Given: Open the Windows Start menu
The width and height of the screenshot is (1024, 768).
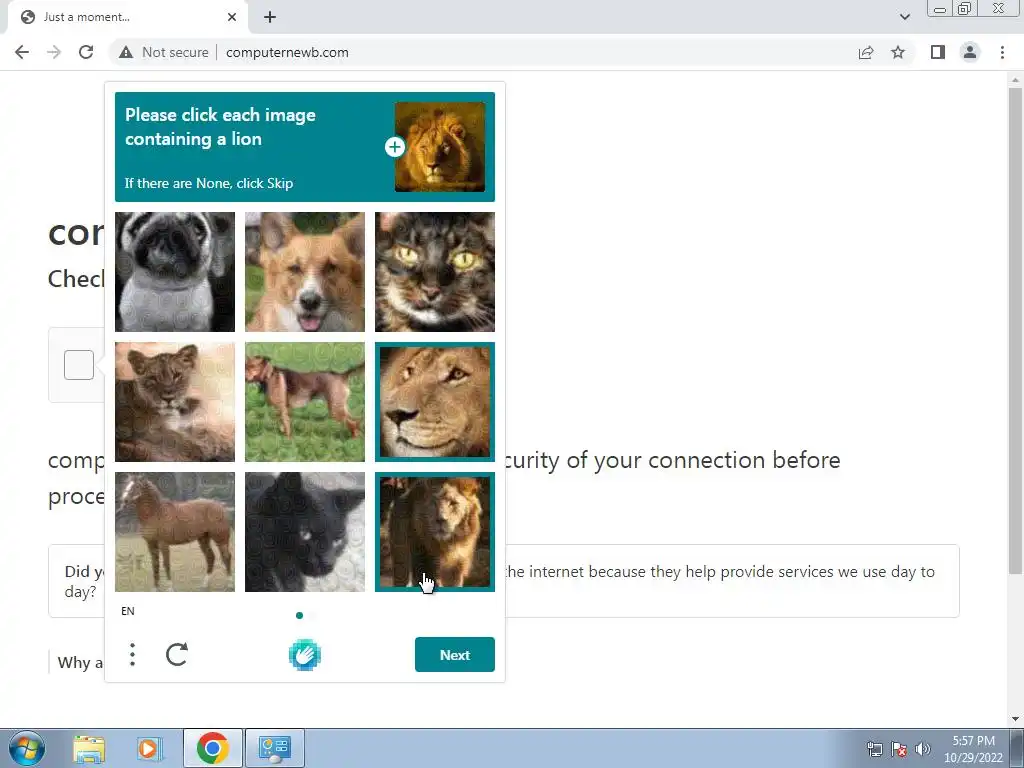Looking at the screenshot, I should (27, 748).
